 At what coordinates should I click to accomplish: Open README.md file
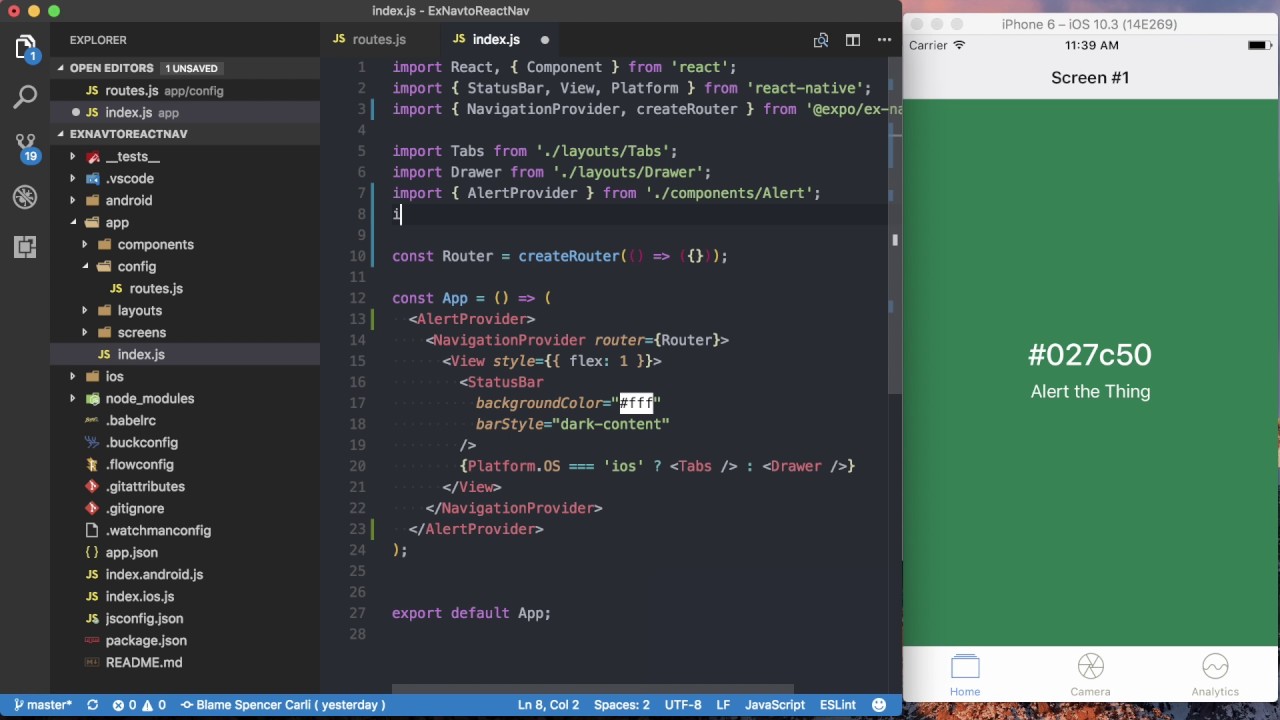(144, 663)
